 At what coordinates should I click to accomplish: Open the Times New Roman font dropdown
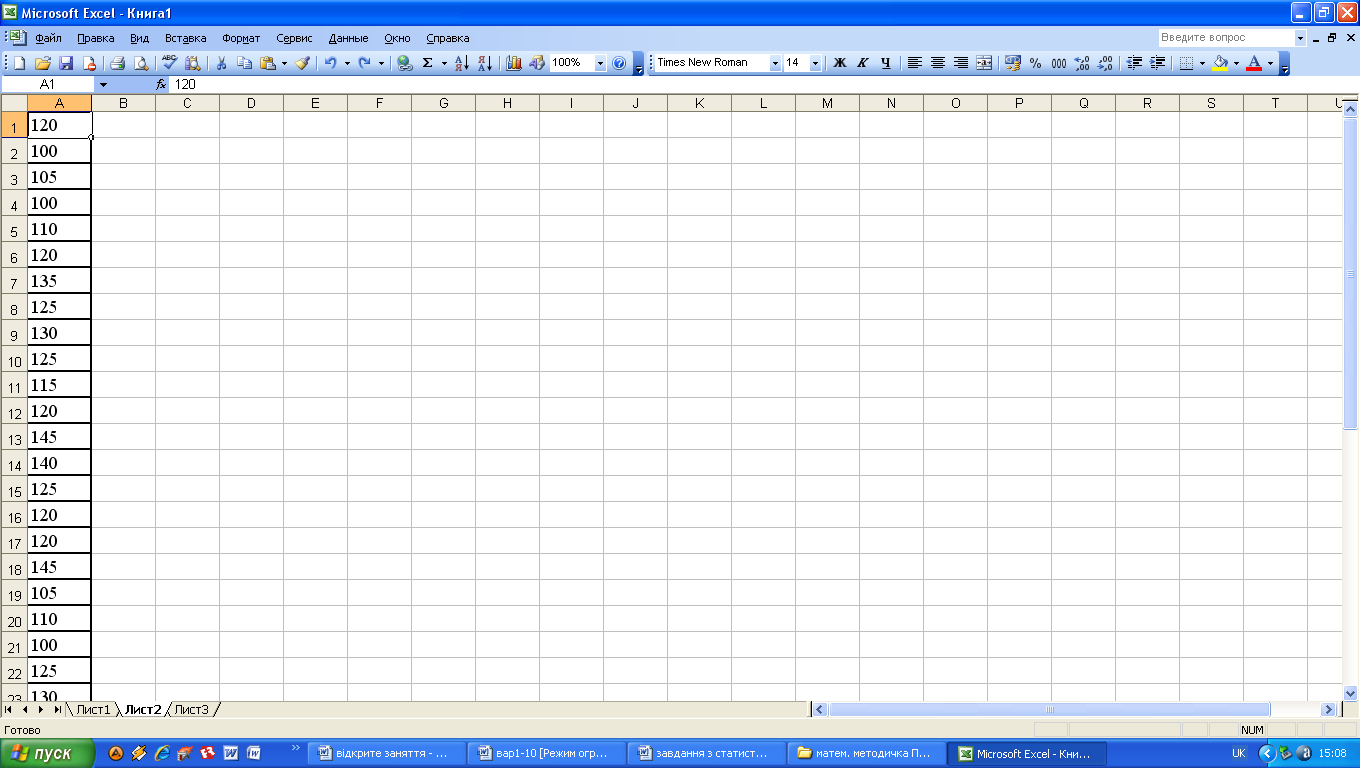775,63
